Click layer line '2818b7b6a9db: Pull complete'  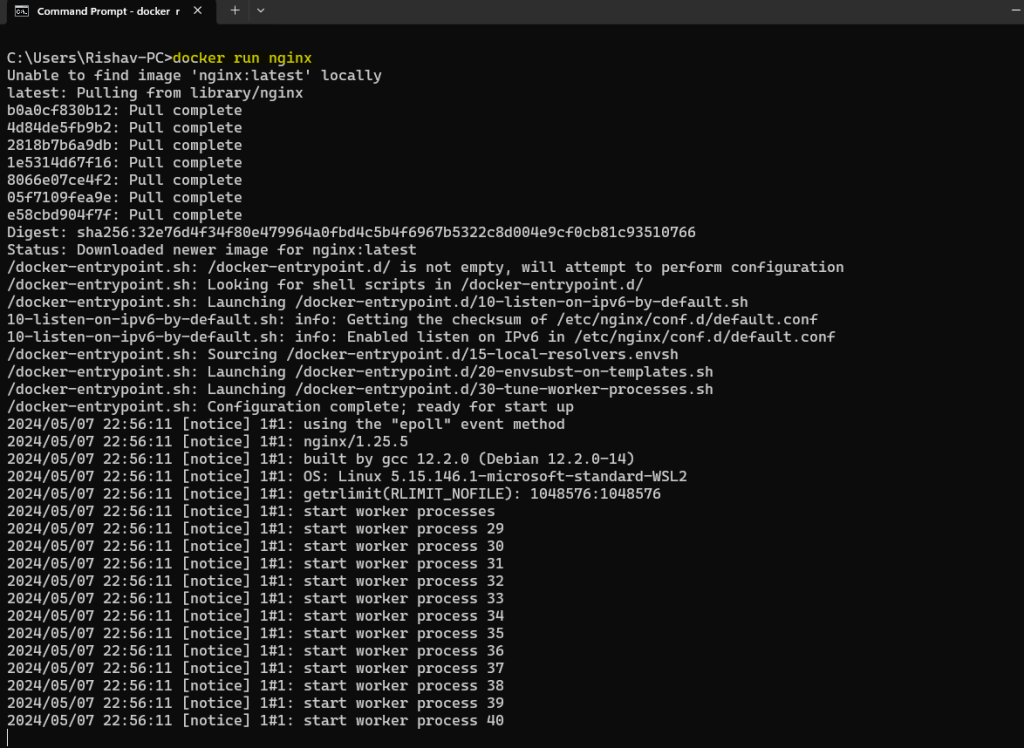click(124, 145)
